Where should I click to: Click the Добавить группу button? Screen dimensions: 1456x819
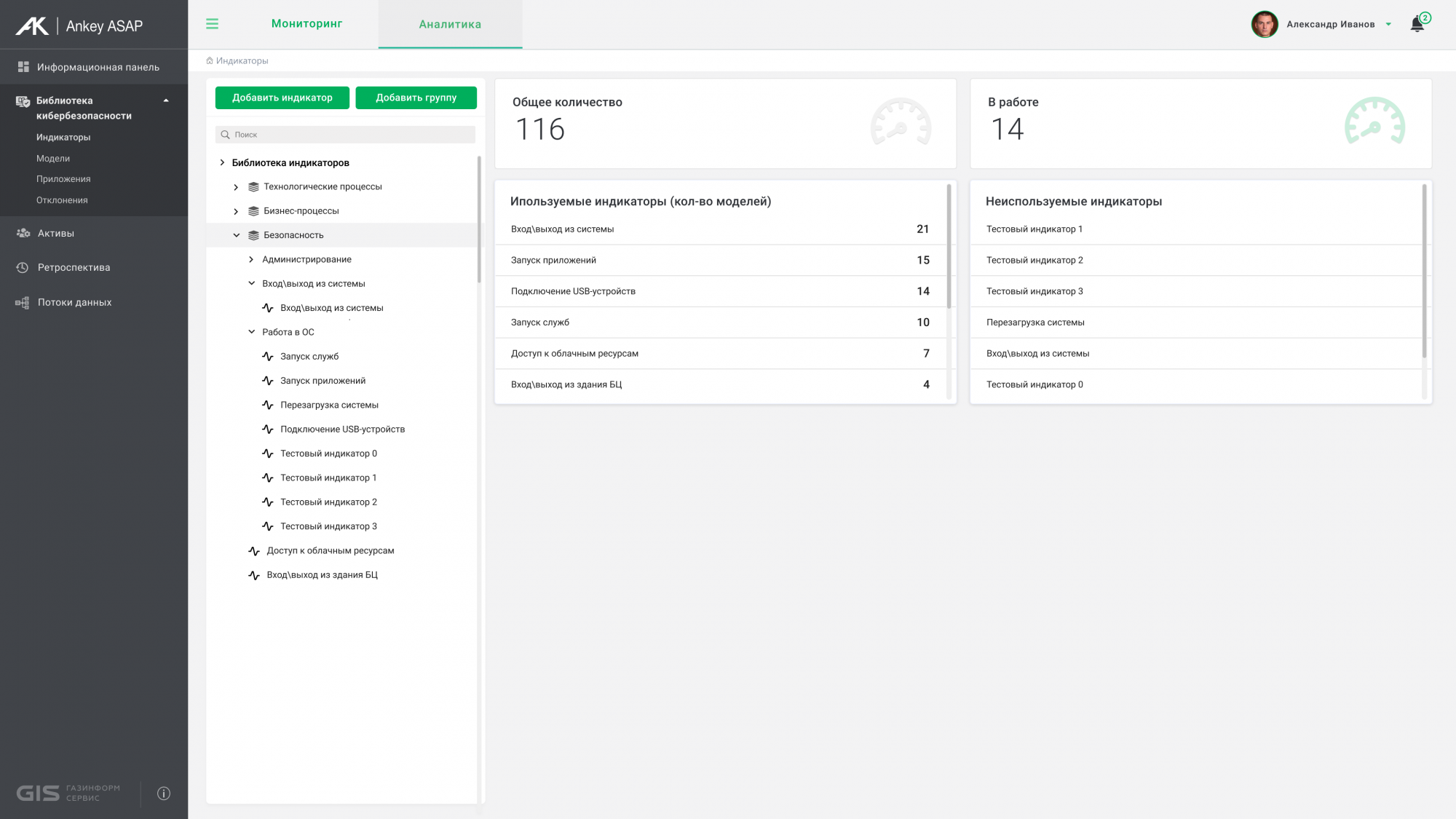[416, 98]
